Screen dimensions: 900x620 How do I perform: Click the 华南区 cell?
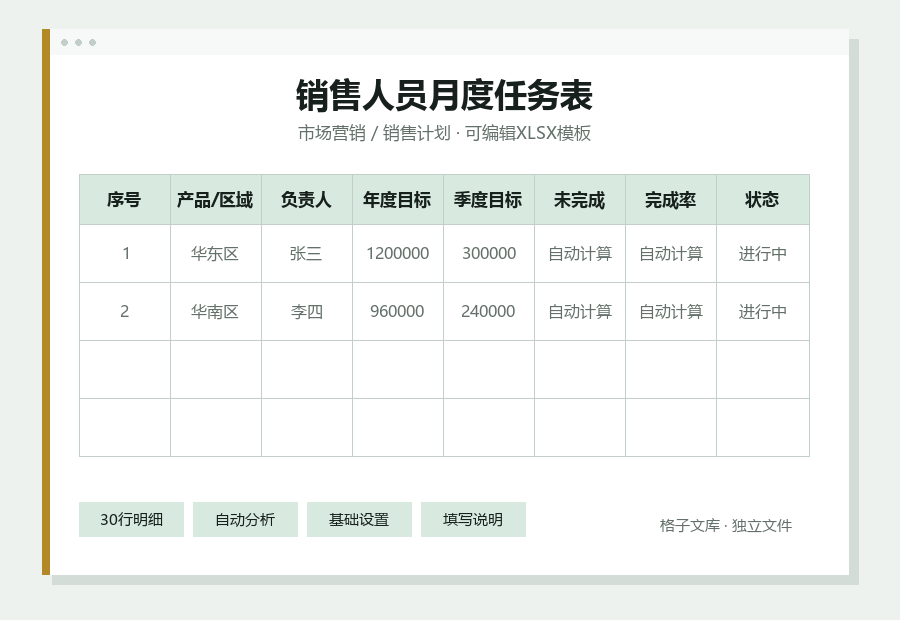(216, 312)
